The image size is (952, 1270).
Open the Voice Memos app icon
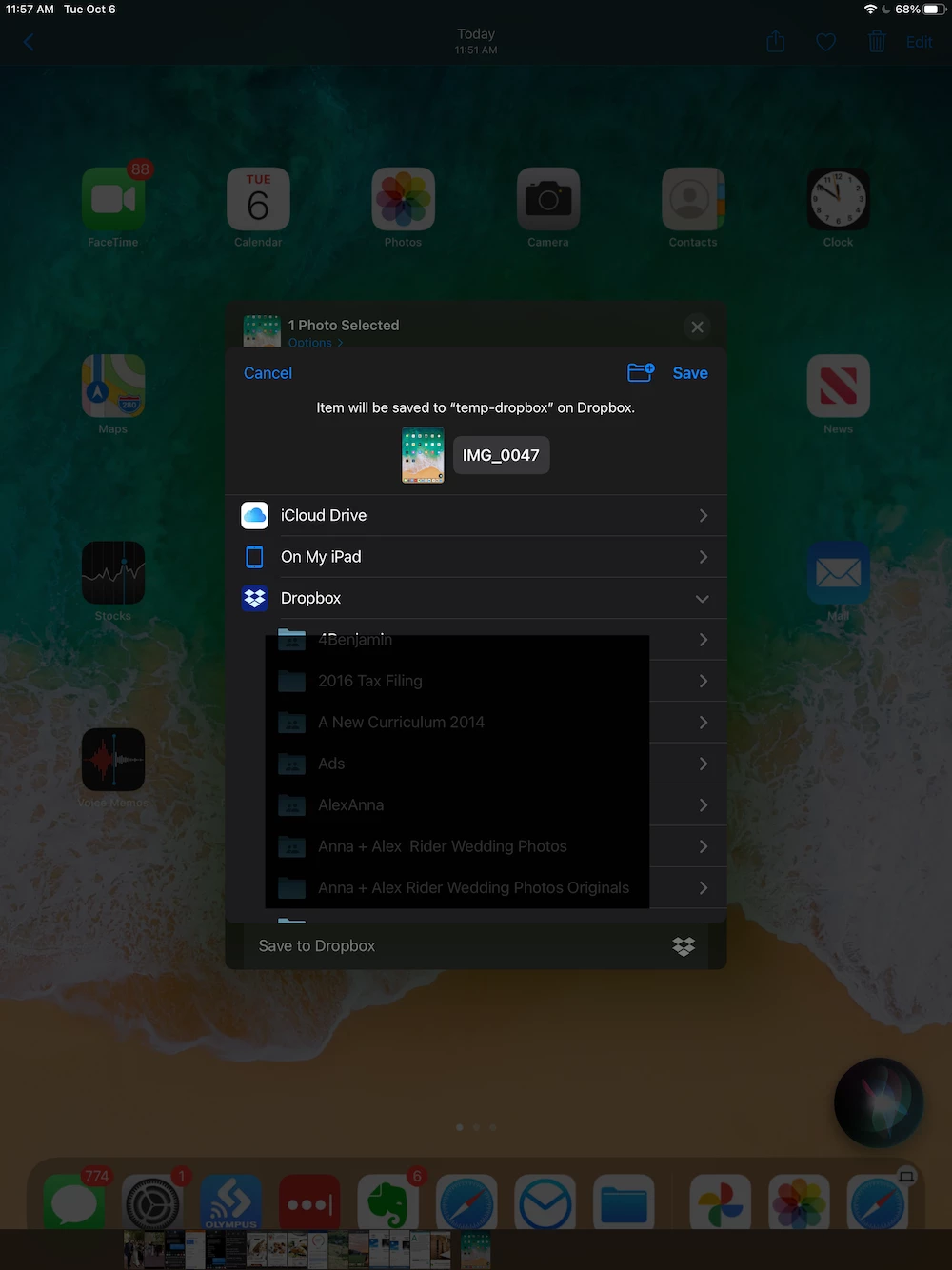click(113, 759)
